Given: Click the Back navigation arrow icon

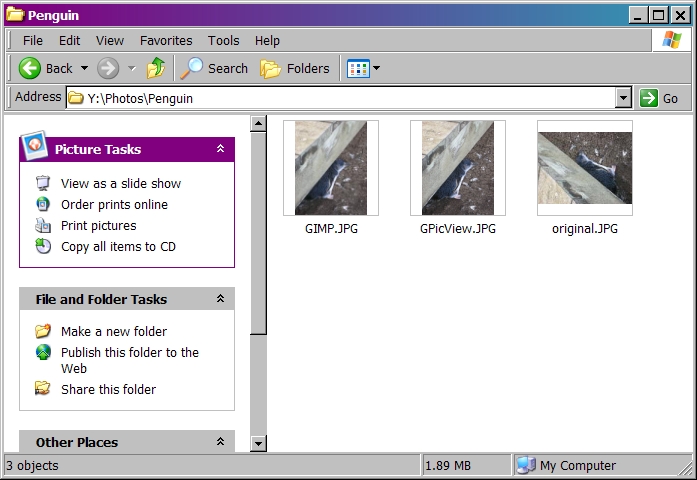Looking at the screenshot, I should tap(30, 68).
